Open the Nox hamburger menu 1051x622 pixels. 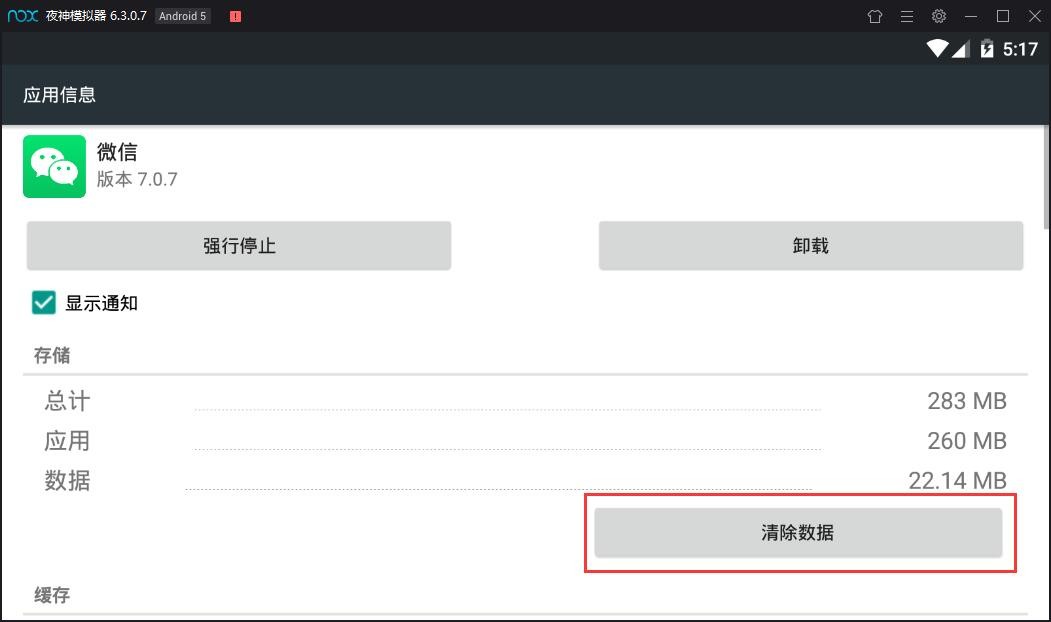pos(907,16)
